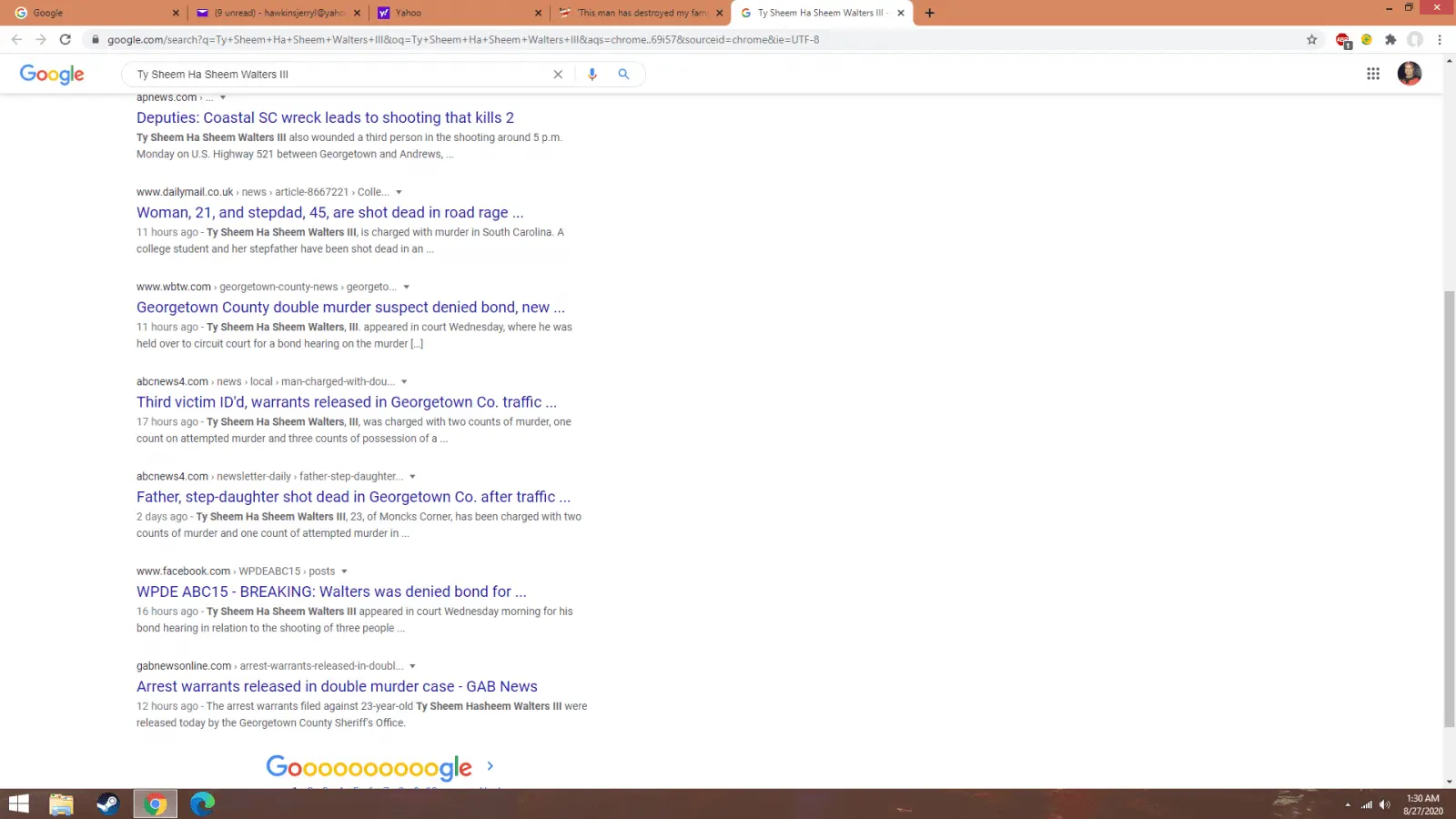The width and height of the screenshot is (1456, 819).
Task: Open 'Deputies: Coastal SC wreck leads to shooting' result
Action: click(x=325, y=117)
